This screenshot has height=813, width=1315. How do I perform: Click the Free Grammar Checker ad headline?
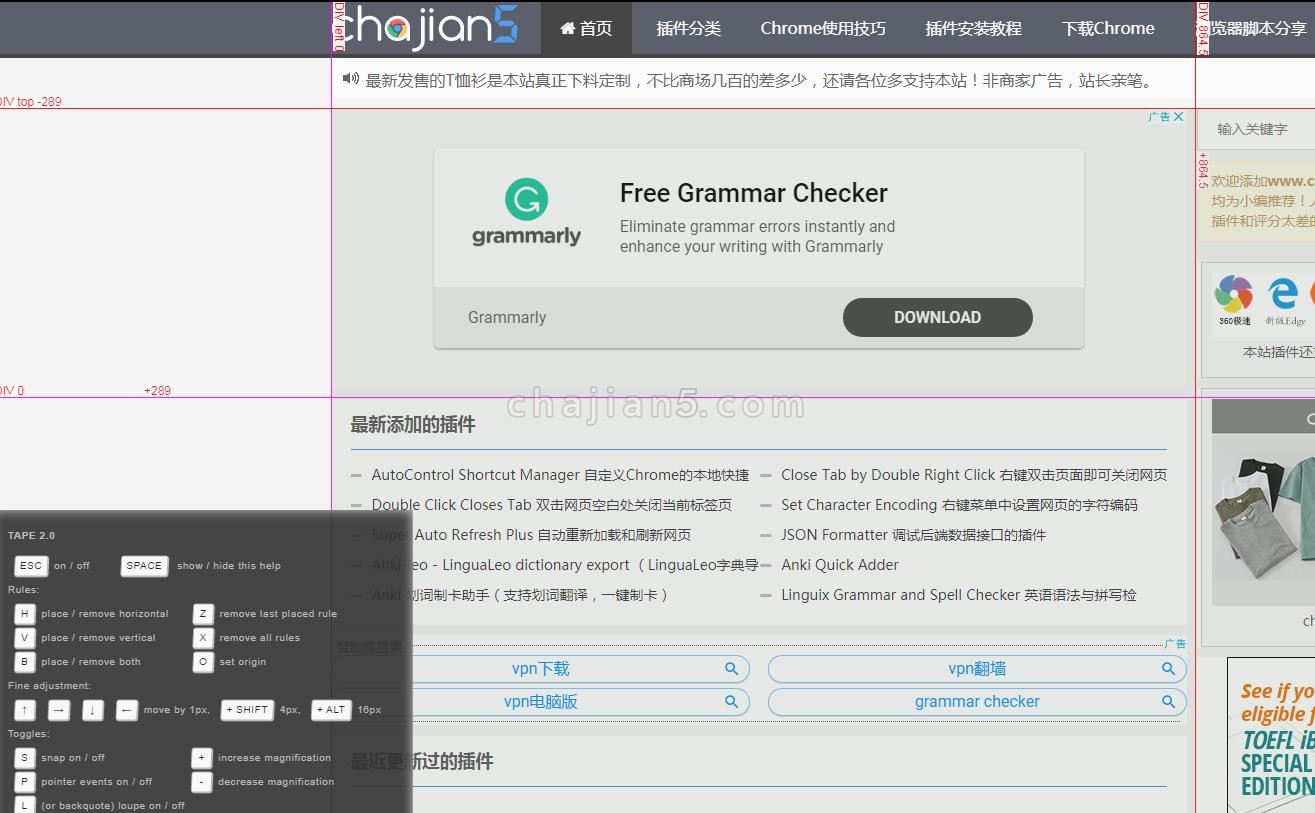[x=753, y=193]
